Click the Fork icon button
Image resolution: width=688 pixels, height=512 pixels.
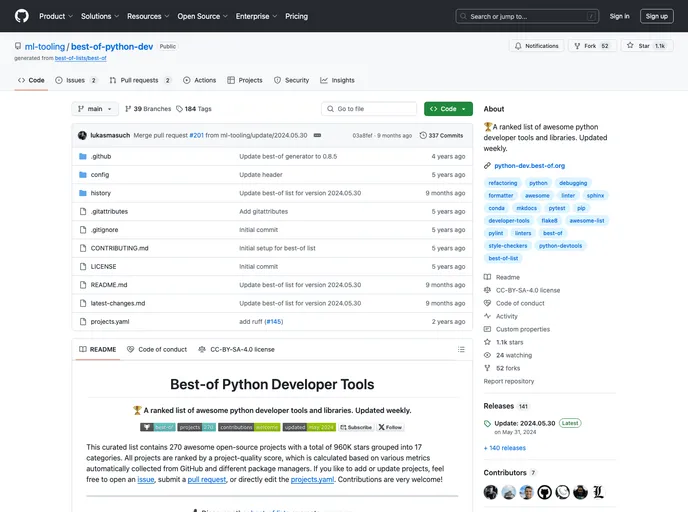point(577,46)
